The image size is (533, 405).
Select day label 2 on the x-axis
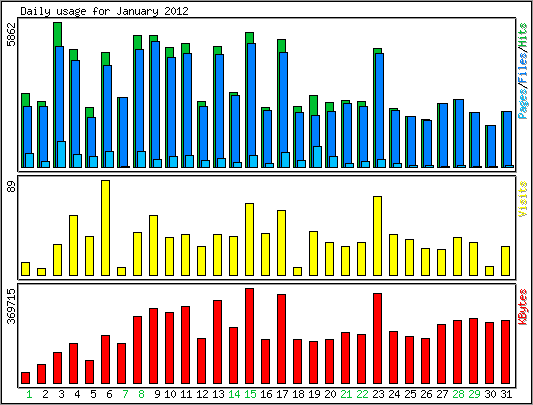click(45, 394)
